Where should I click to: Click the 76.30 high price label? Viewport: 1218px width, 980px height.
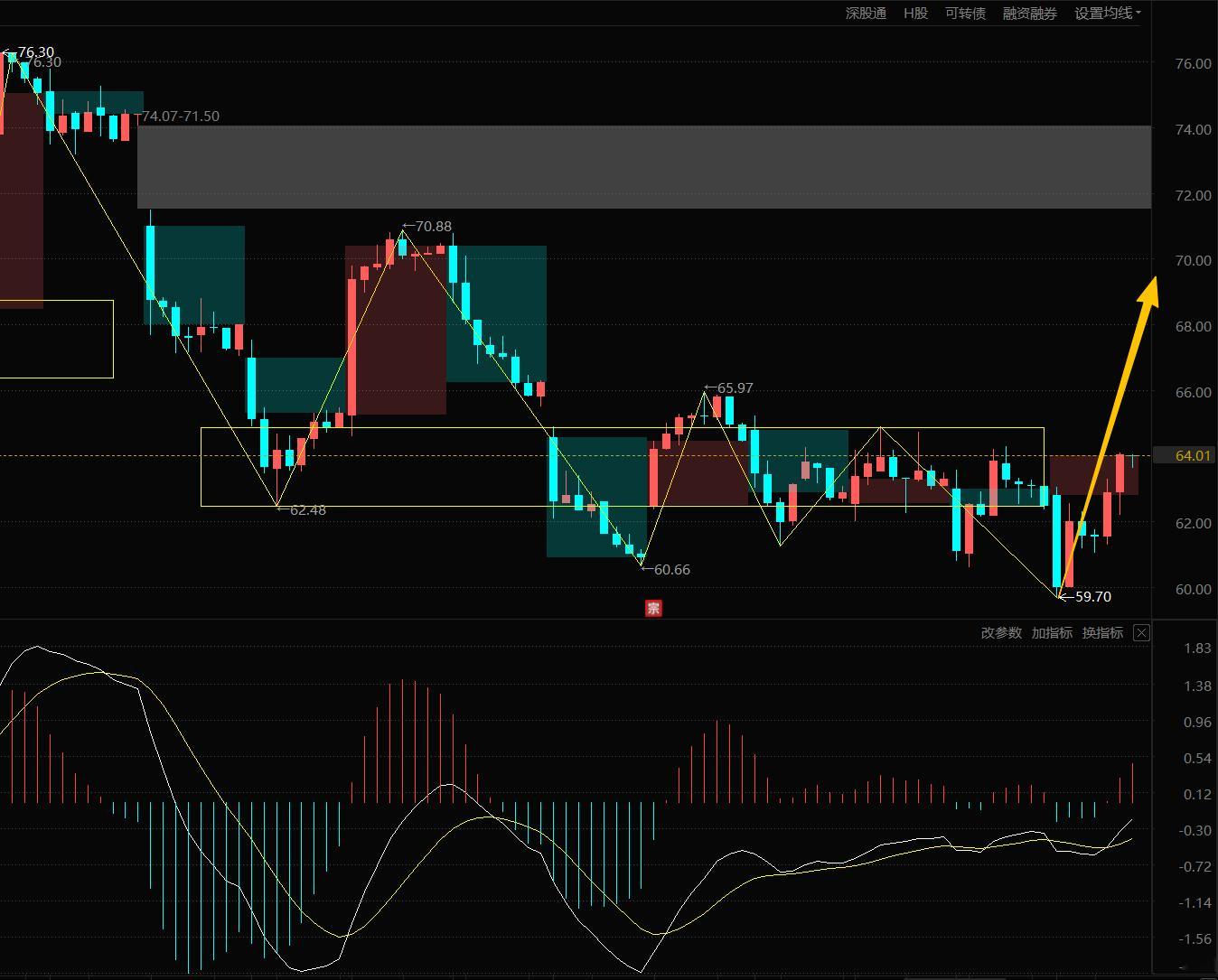[x=35, y=52]
